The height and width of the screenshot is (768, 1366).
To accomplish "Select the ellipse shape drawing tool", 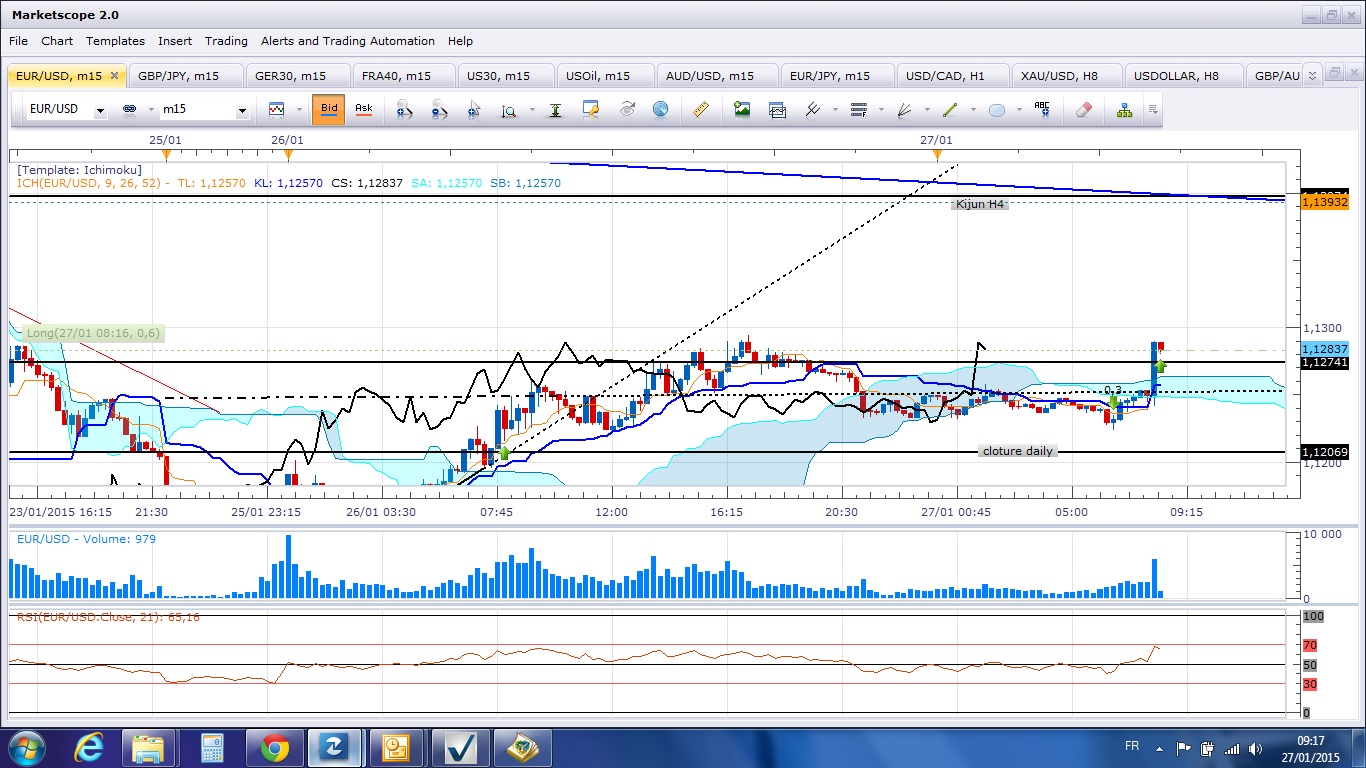I will (x=996, y=109).
